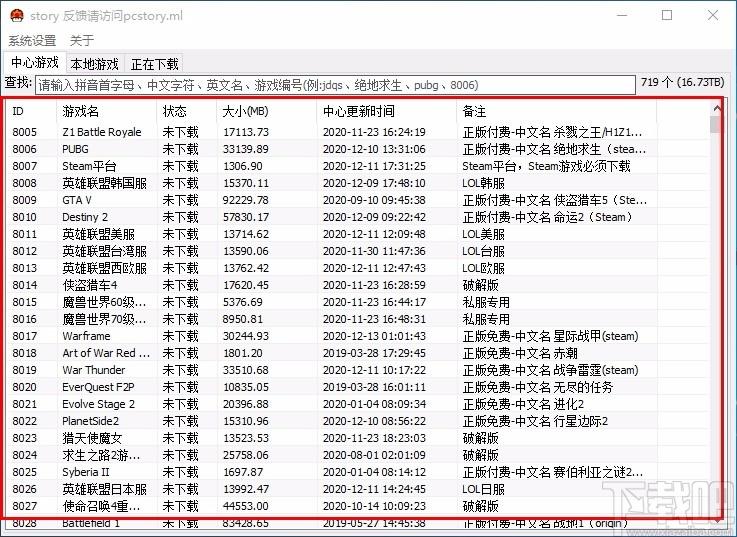Select the 英雄联盟西欧服 row
Image resolution: width=737 pixels, height=537 pixels.
coord(358,268)
